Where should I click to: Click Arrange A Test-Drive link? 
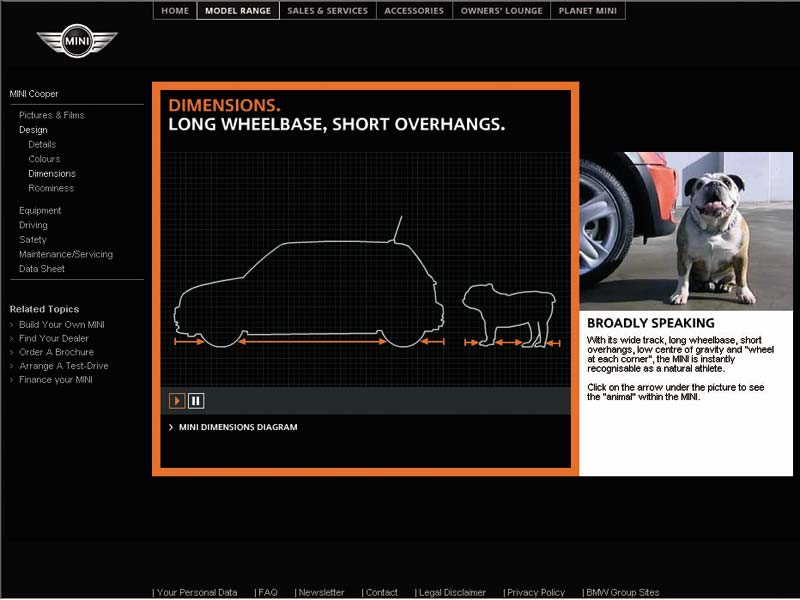pyautogui.click(x=63, y=366)
